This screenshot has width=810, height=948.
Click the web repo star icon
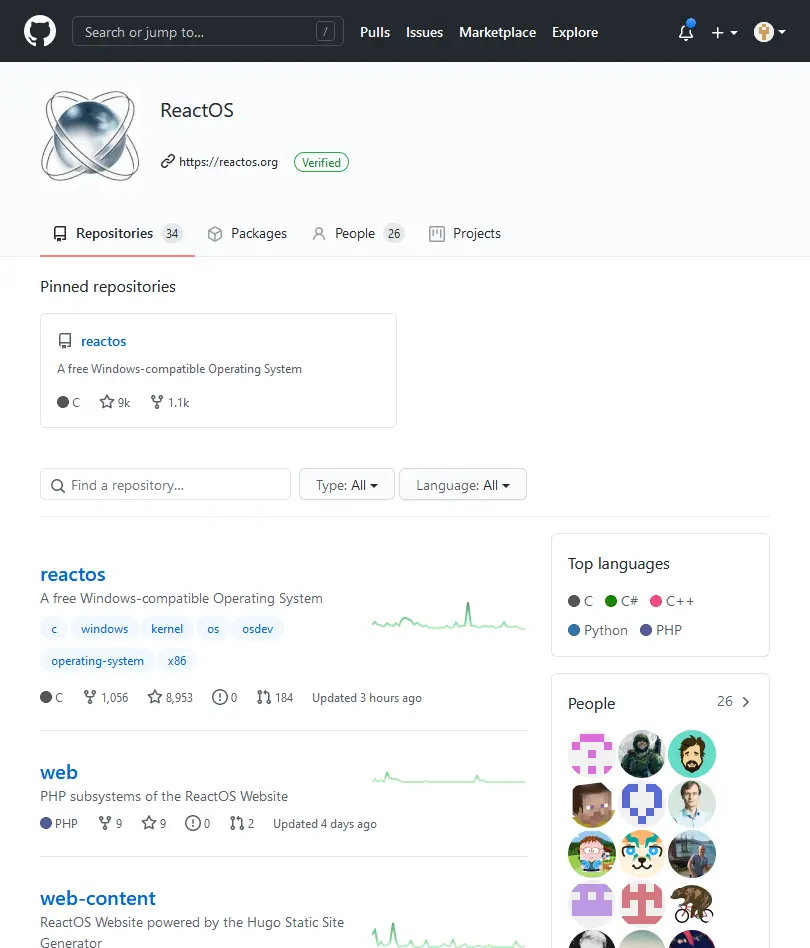coord(149,823)
